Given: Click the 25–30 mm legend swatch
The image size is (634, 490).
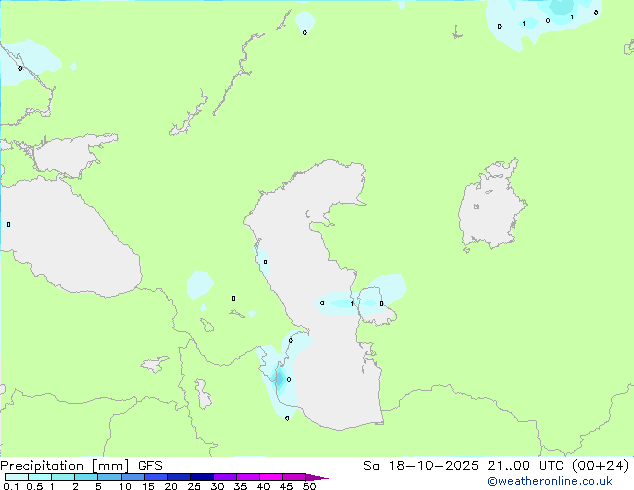Looking at the screenshot, I should click(201, 477).
